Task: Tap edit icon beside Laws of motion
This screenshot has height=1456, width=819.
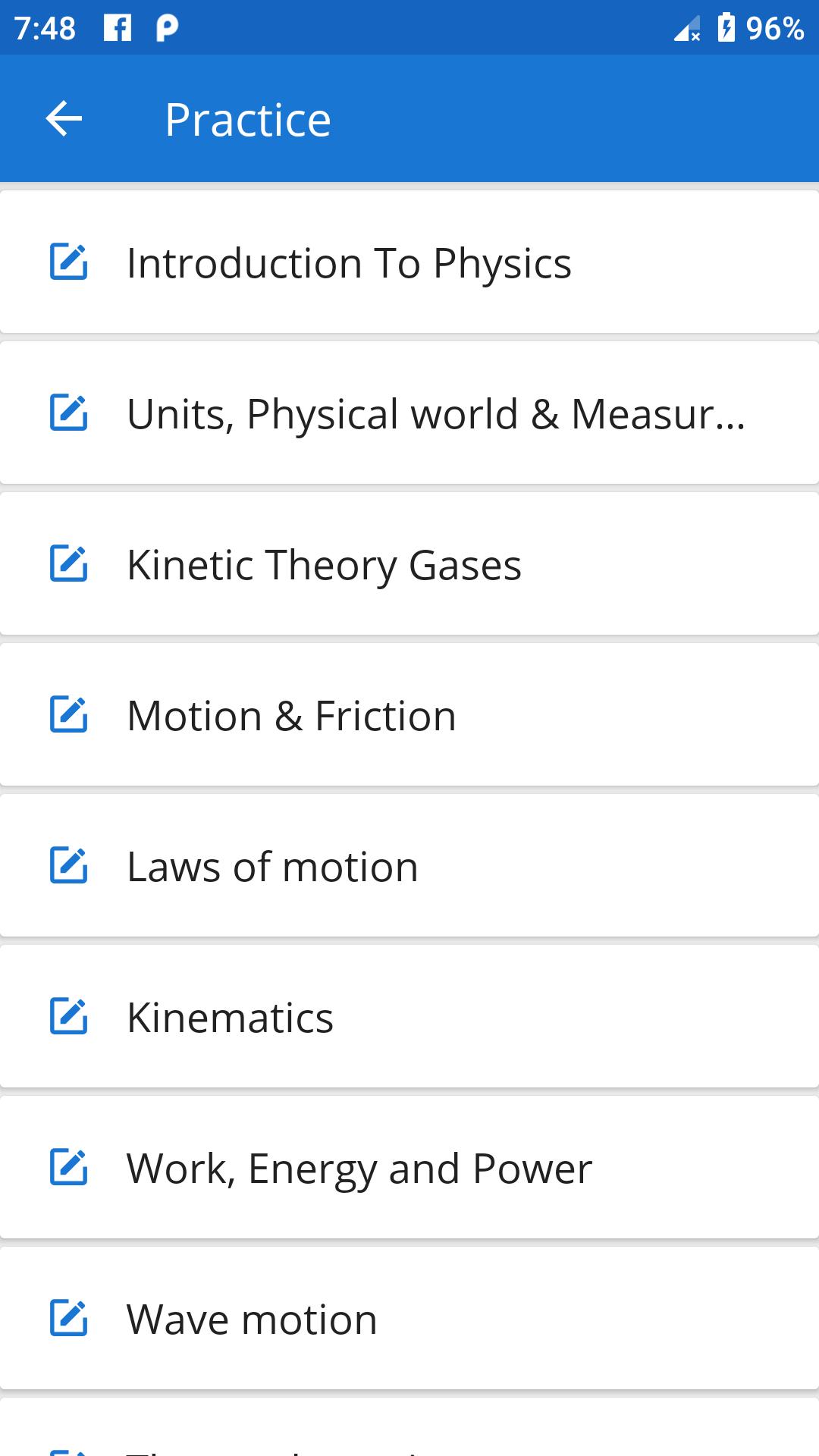Action: [x=69, y=866]
